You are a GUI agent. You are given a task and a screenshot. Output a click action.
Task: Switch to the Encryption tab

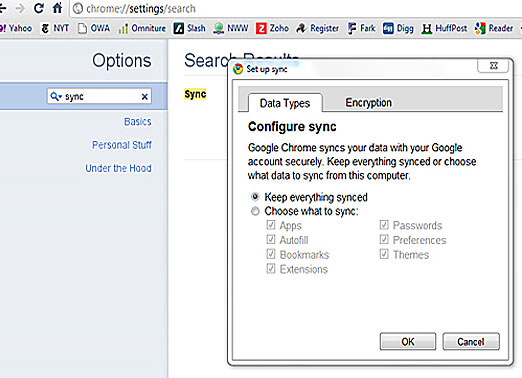(x=368, y=103)
